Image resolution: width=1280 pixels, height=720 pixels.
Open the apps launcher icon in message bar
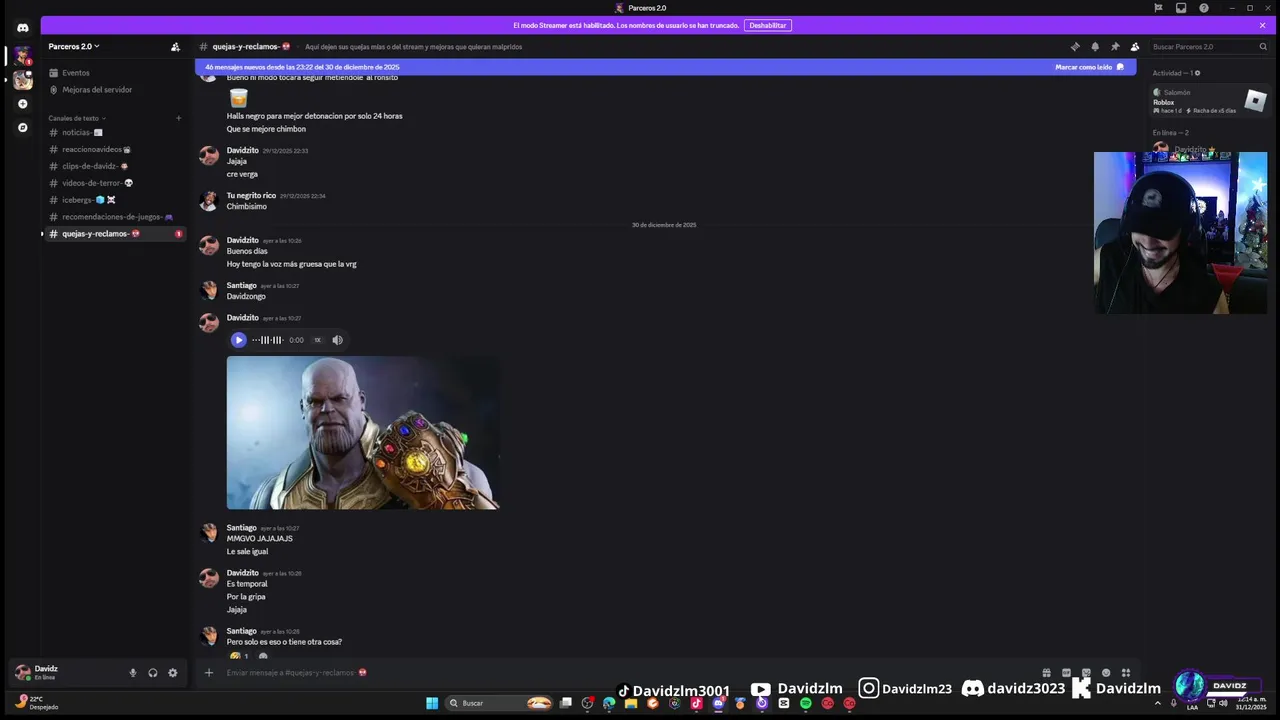(1126, 673)
